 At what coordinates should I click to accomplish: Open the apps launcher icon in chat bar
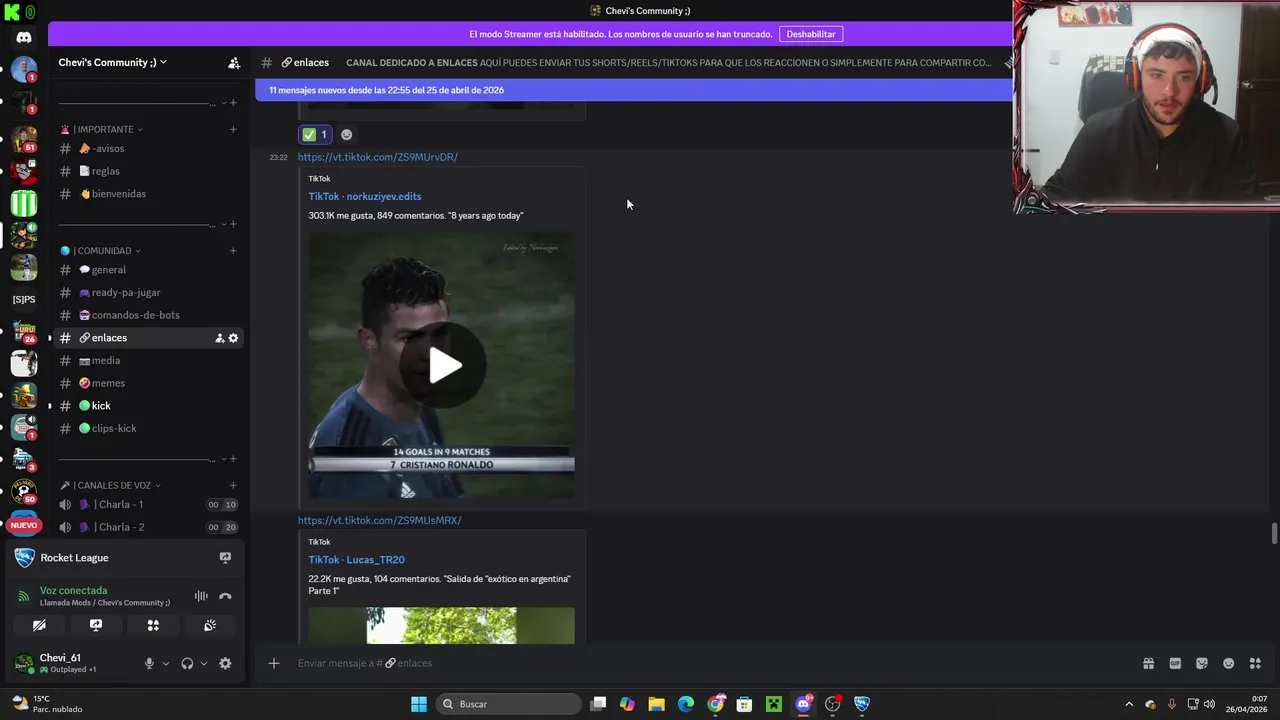click(x=1255, y=663)
